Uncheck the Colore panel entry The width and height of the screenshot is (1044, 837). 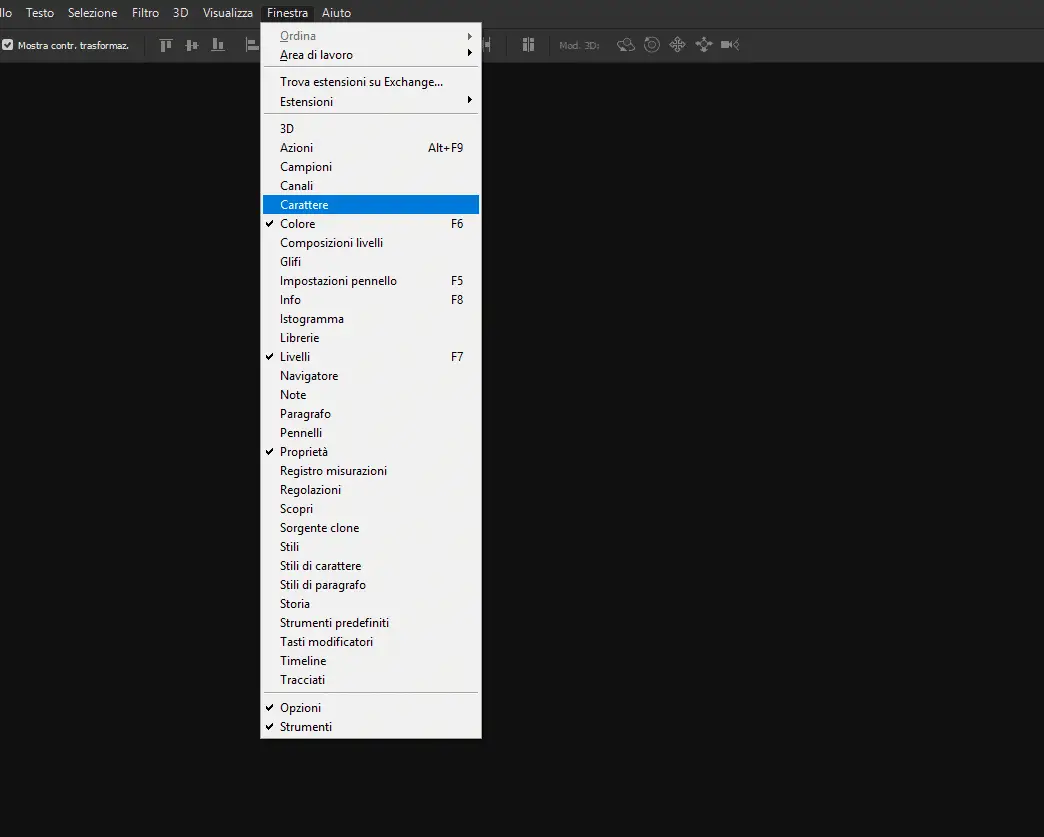371,224
